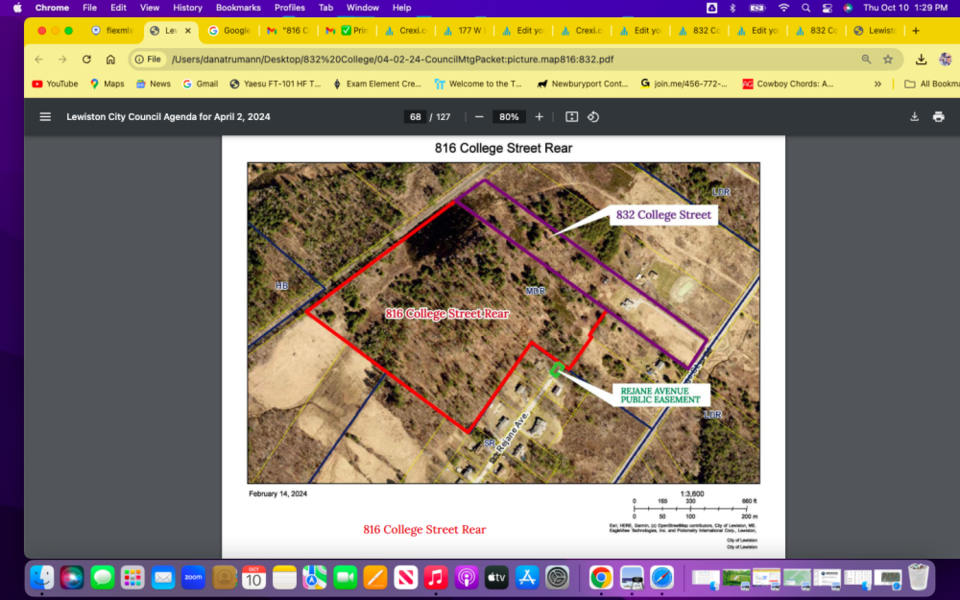Viewport: 960px width, 600px height.
Task: Print the PDF document
Action: tap(938, 117)
